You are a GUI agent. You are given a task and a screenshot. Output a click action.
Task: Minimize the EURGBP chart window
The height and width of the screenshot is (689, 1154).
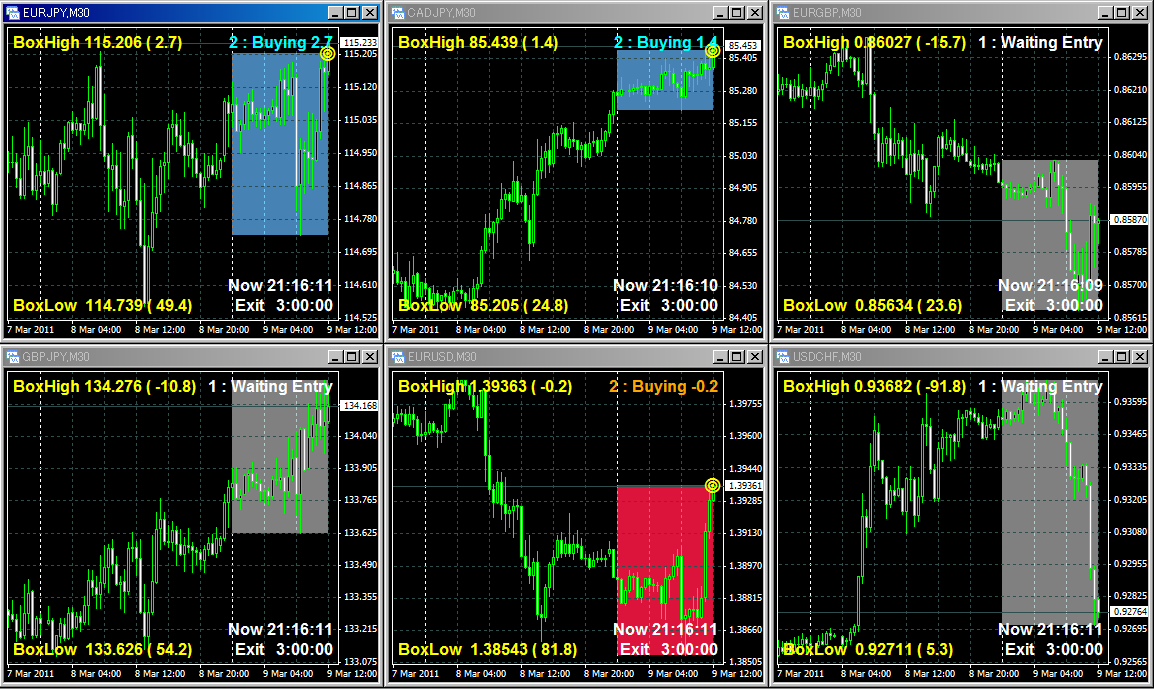click(1103, 13)
